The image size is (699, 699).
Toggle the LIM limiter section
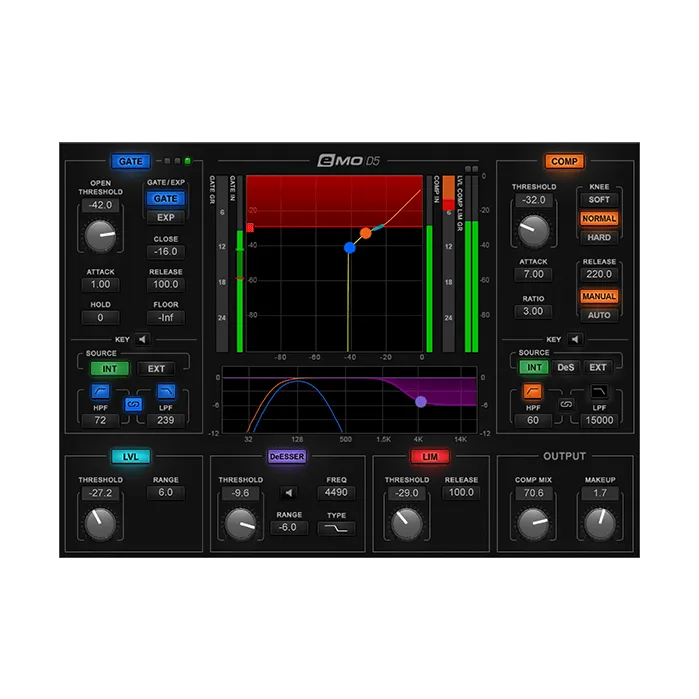click(x=430, y=456)
